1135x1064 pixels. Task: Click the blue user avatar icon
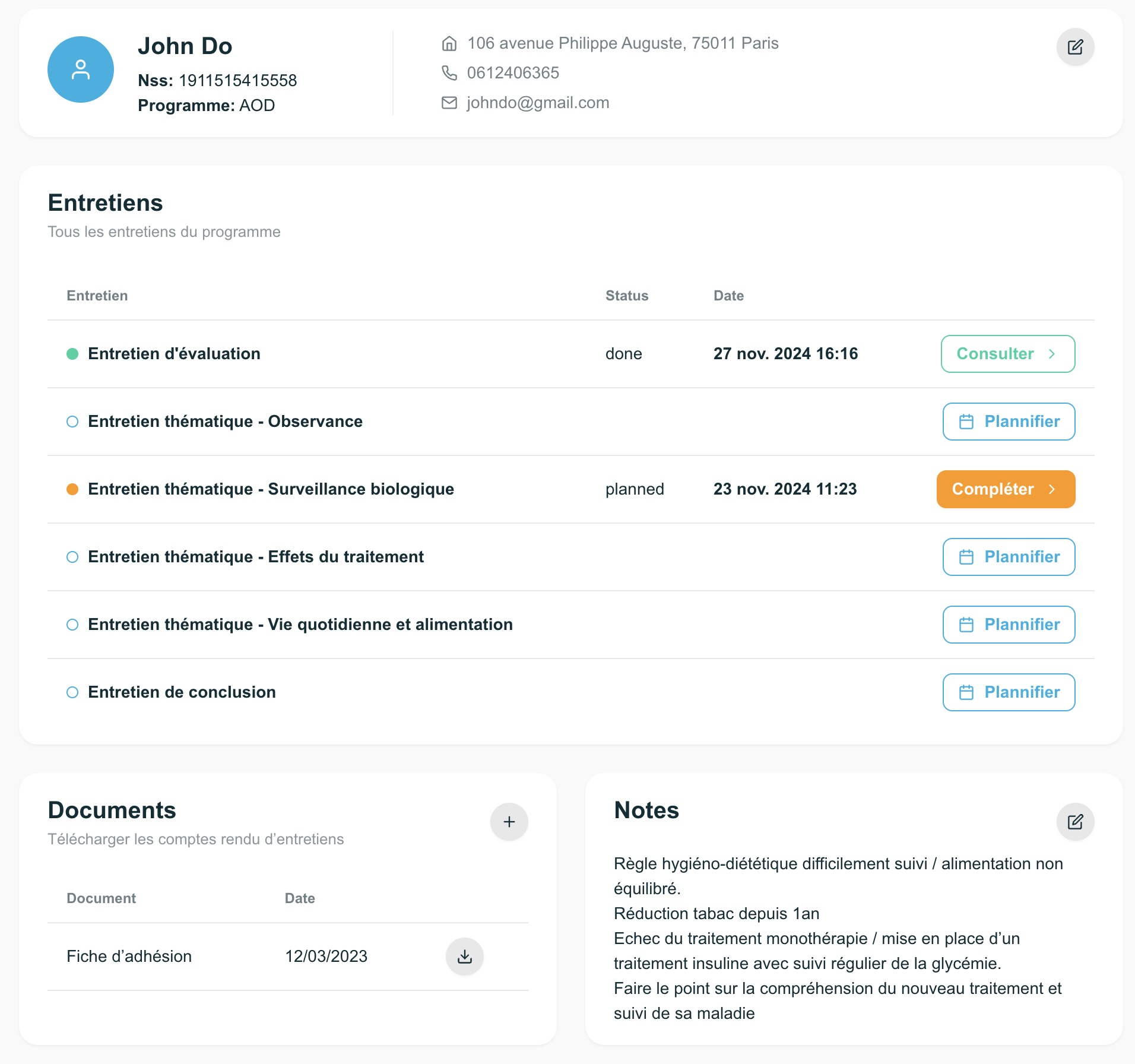[x=81, y=69]
